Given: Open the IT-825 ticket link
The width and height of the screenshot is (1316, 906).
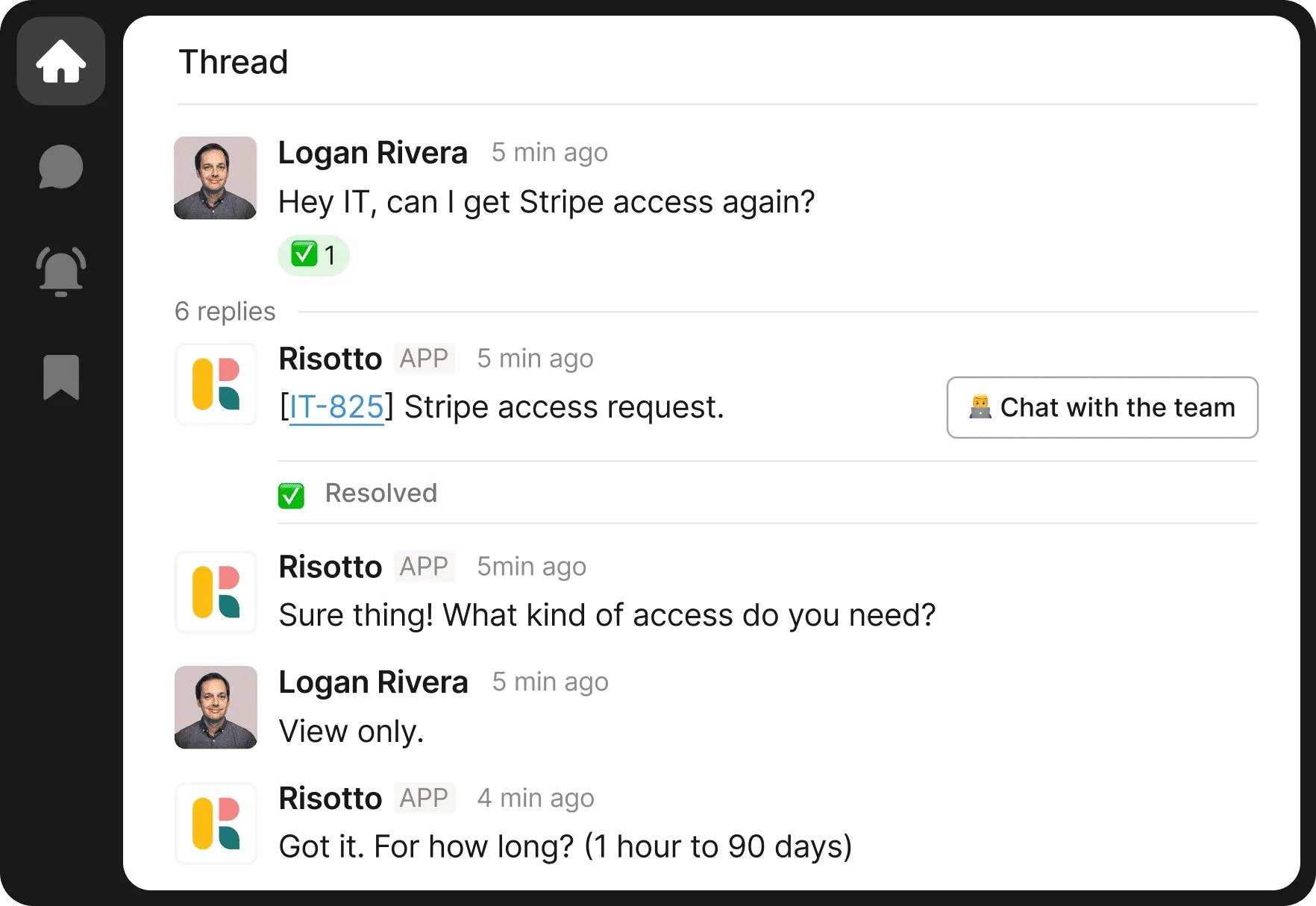Looking at the screenshot, I should pyautogui.click(x=337, y=406).
